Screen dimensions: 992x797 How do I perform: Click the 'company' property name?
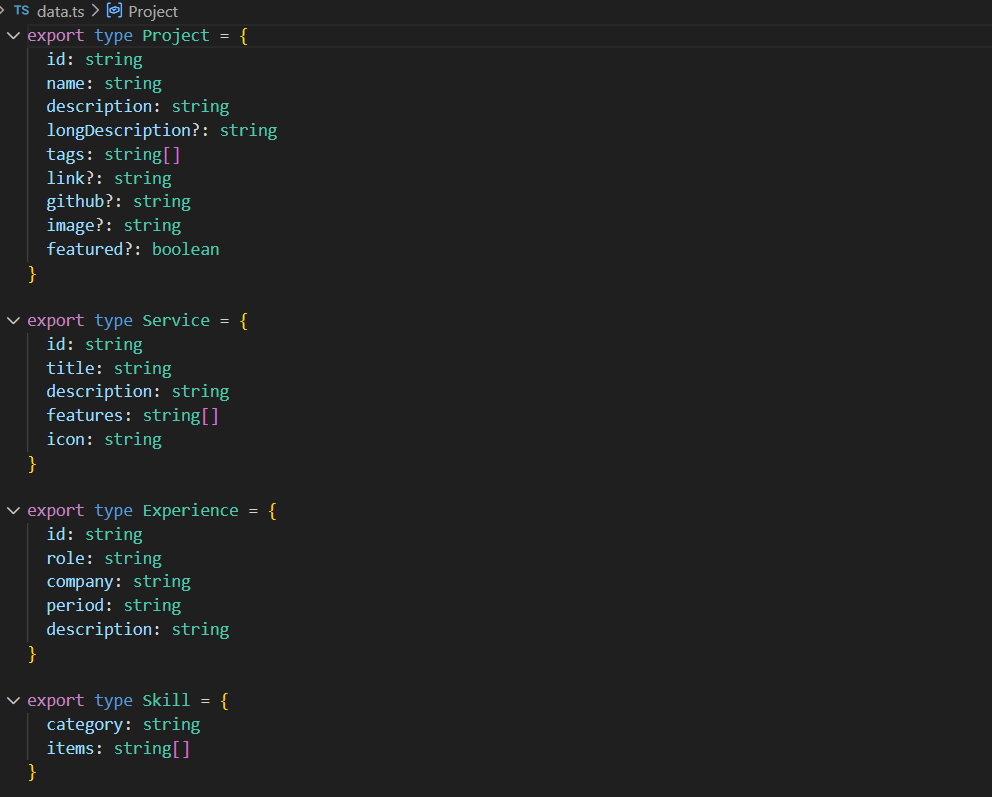(80, 582)
